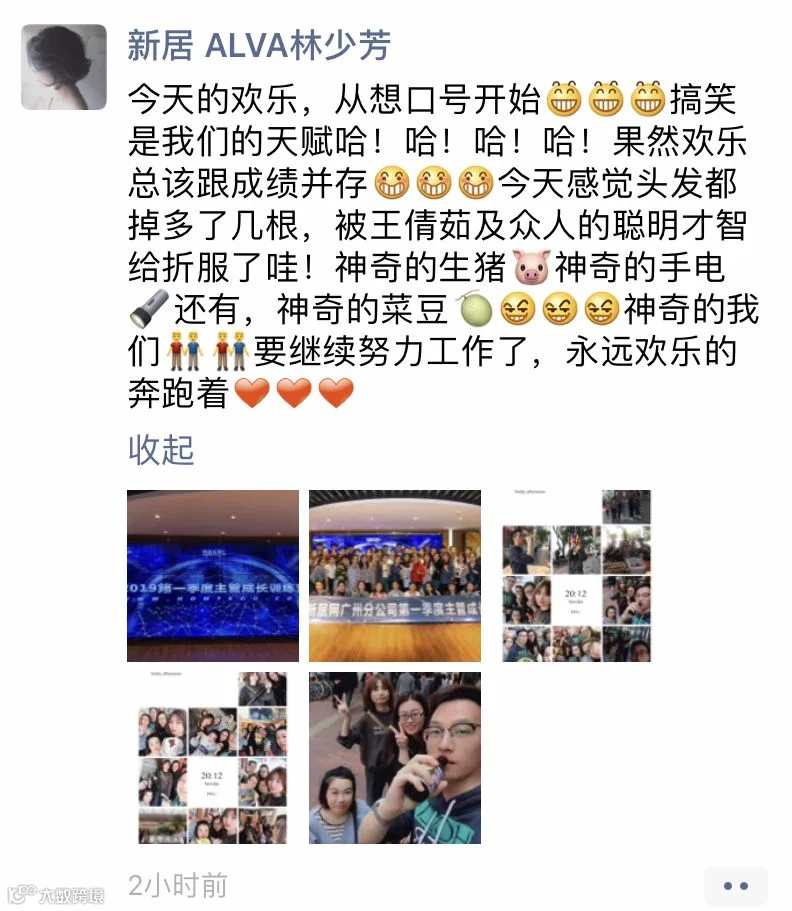This screenshot has height=911, width=792.
Task: Tap the username 新居 ALVA林少芳
Action: click(259, 46)
